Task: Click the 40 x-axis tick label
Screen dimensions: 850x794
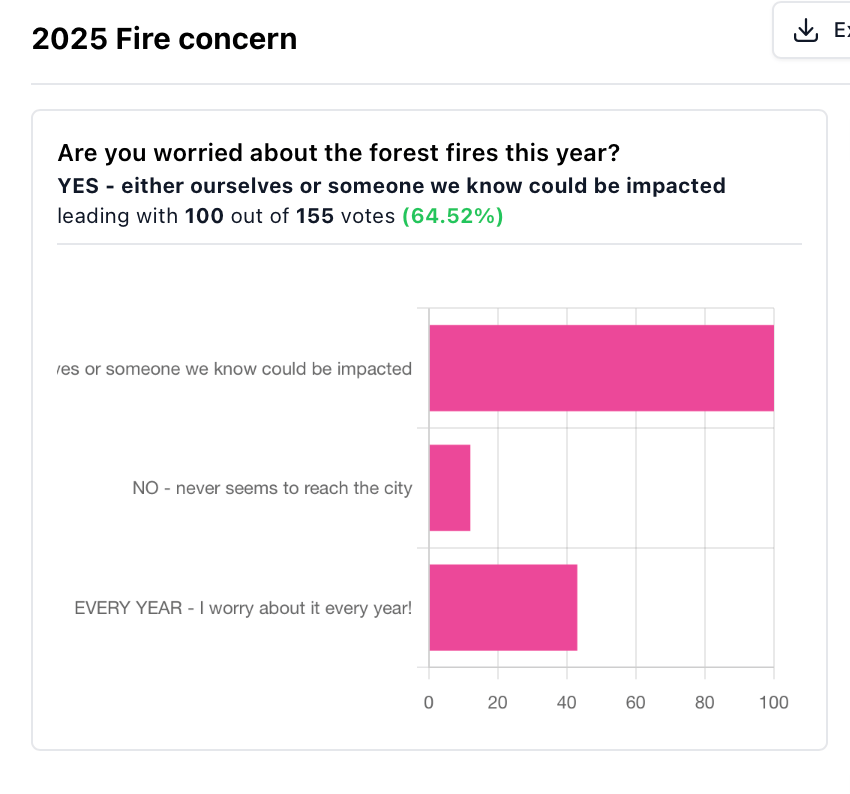Action: tap(566, 702)
